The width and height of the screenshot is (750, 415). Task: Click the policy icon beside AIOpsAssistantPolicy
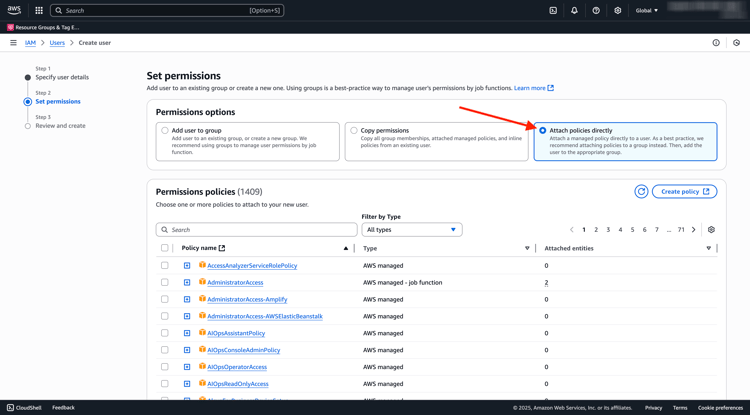[x=202, y=333]
